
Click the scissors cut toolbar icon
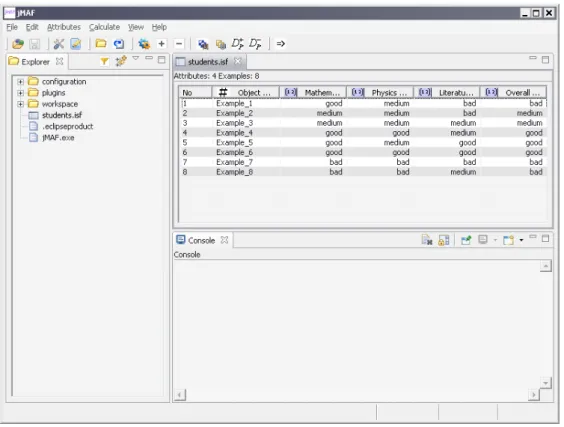59,44
